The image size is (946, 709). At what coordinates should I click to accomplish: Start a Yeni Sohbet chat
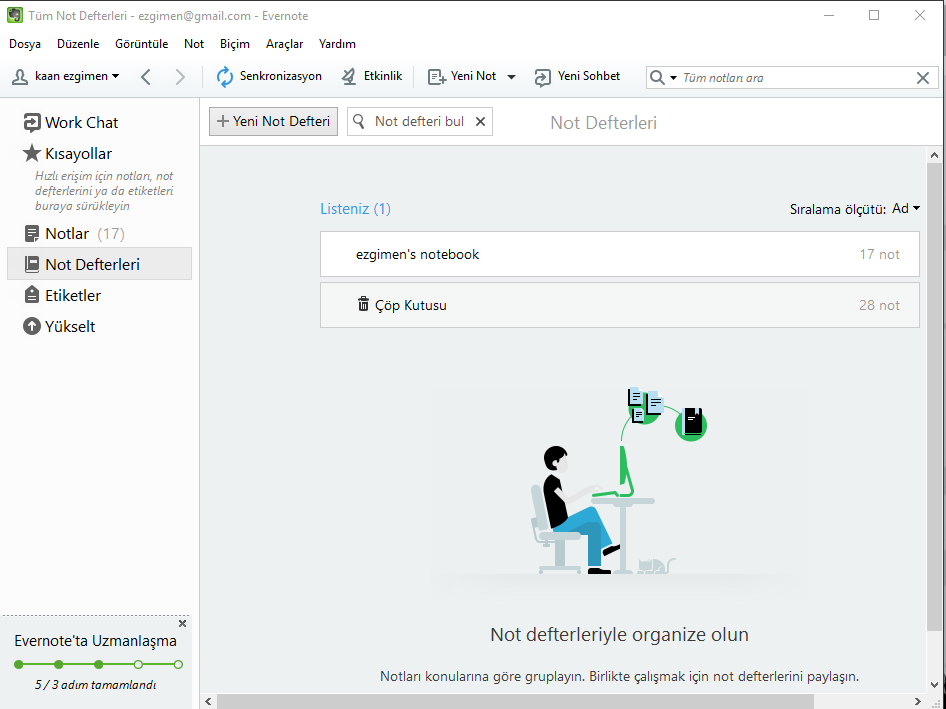tap(580, 76)
